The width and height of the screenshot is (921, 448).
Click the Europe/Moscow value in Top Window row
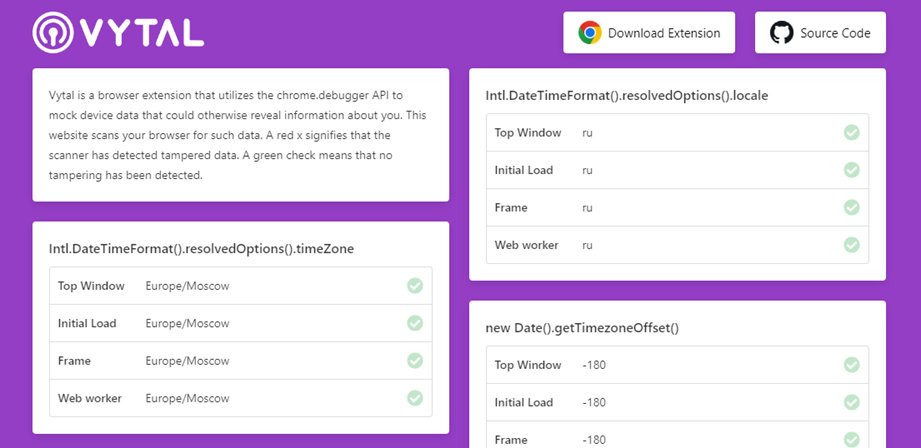pyautogui.click(x=187, y=287)
